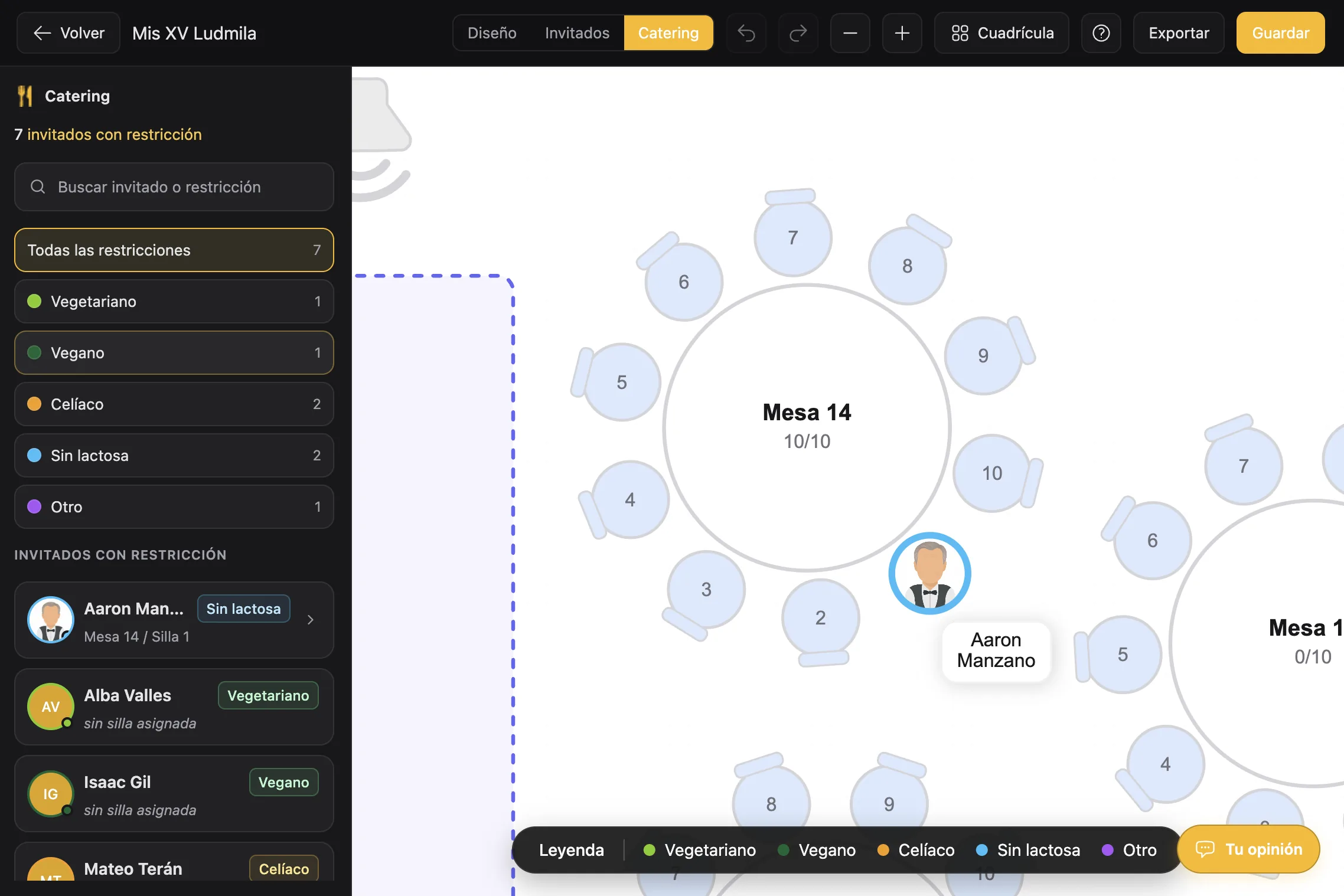Click the Mesa 14 / Silla 1 text
Screen dimensions: 1344x896
137,637
